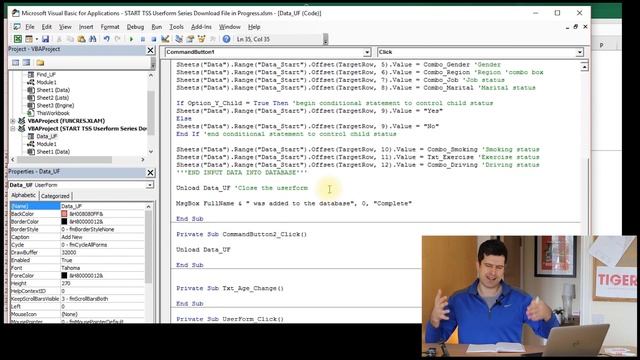Open the Window menu

click(x=229, y=27)
